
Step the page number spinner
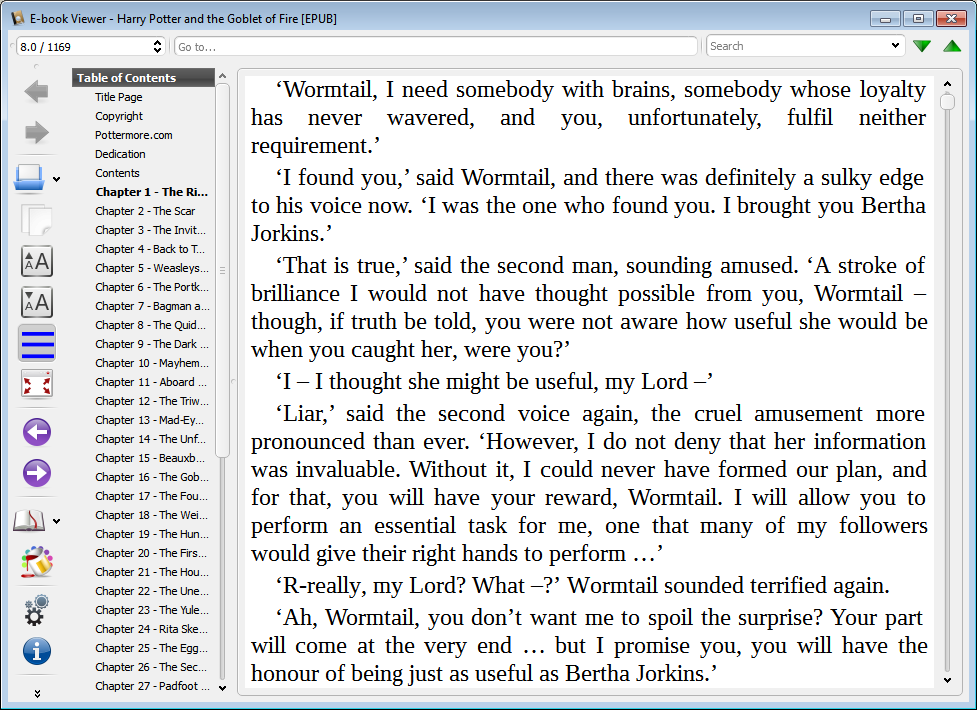[x=158, y=47]
